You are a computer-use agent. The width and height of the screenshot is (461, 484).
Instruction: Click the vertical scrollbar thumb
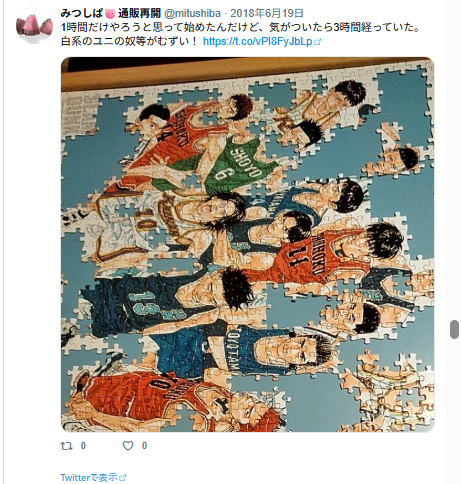454,329
